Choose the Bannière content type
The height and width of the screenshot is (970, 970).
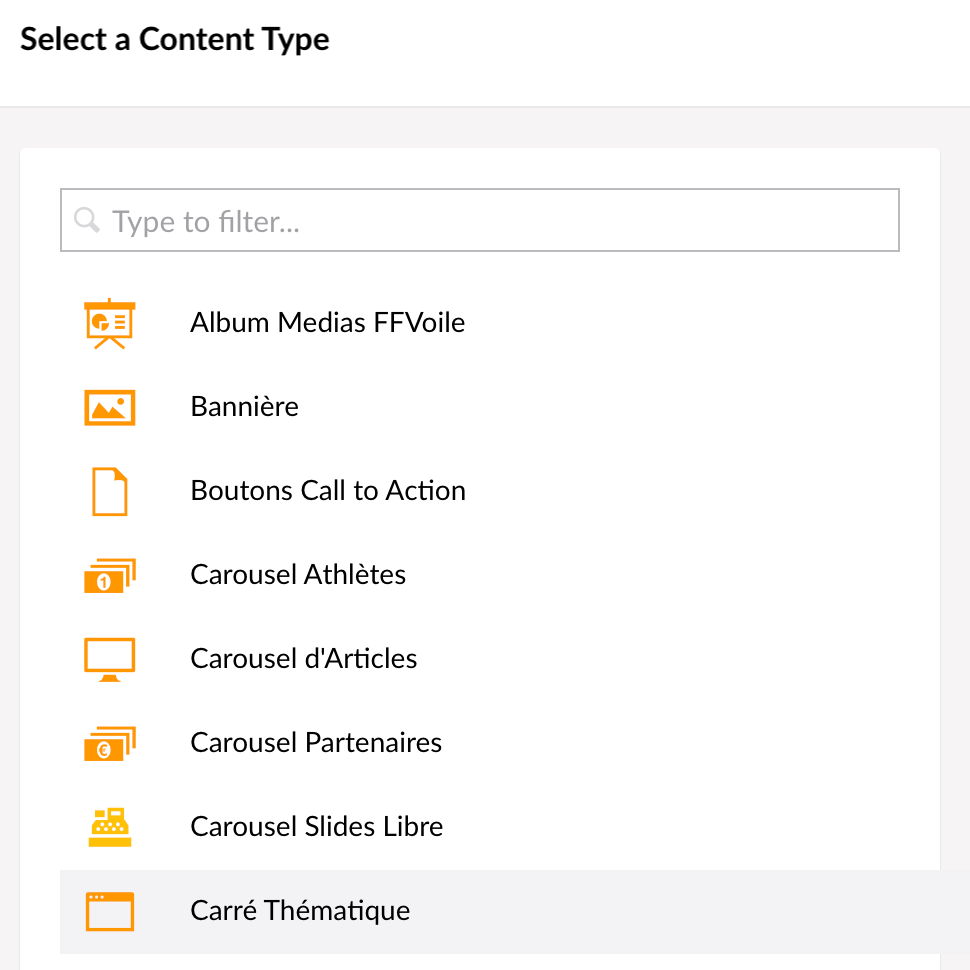pyautogui.click(x=244, y=407)
